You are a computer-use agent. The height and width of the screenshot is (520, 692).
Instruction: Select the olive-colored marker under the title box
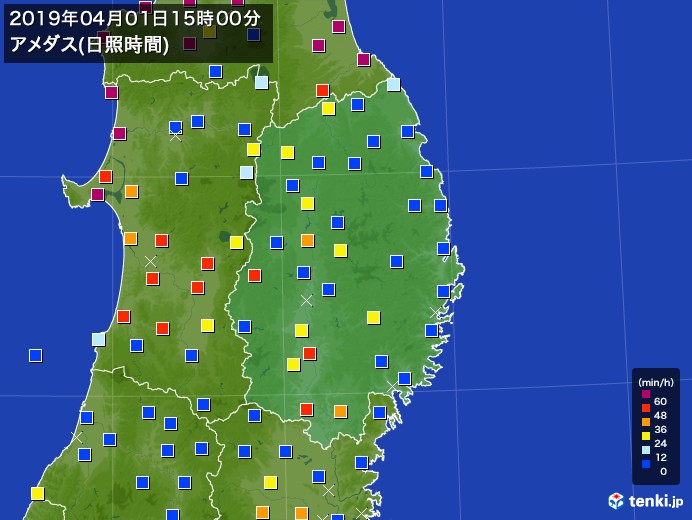210,32
